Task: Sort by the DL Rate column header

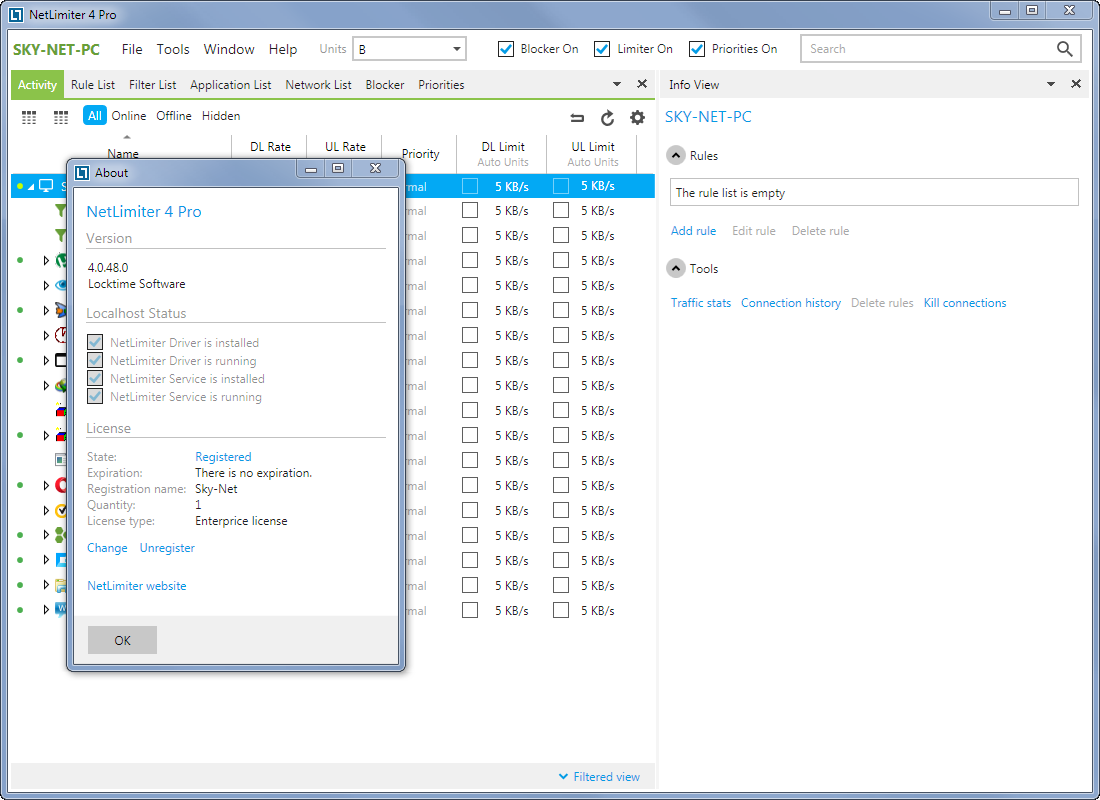Action: point(270,147)
